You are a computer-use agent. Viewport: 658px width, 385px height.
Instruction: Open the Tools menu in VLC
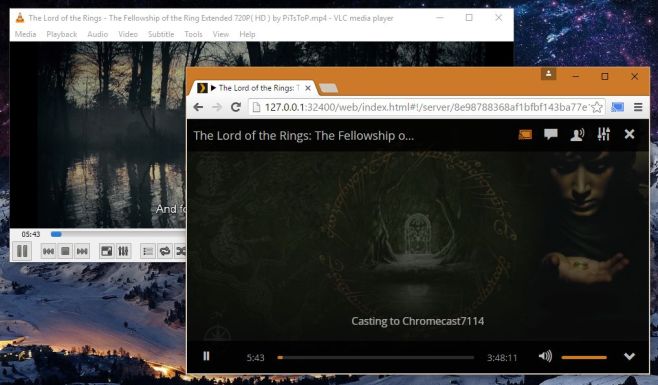(x=193, y=34)
